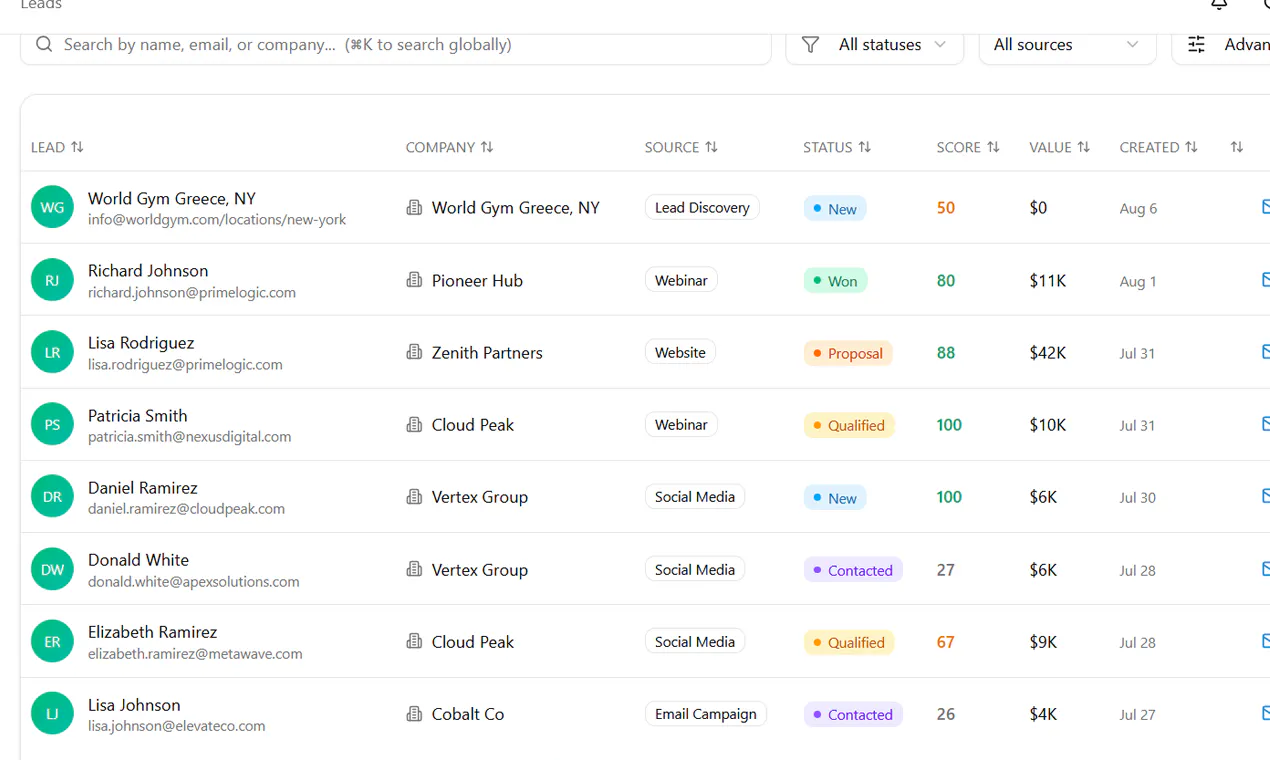The height and width of the screenshot is (760, 1270).
Task: Click the $42K value cell
Action: [1048, 353]
